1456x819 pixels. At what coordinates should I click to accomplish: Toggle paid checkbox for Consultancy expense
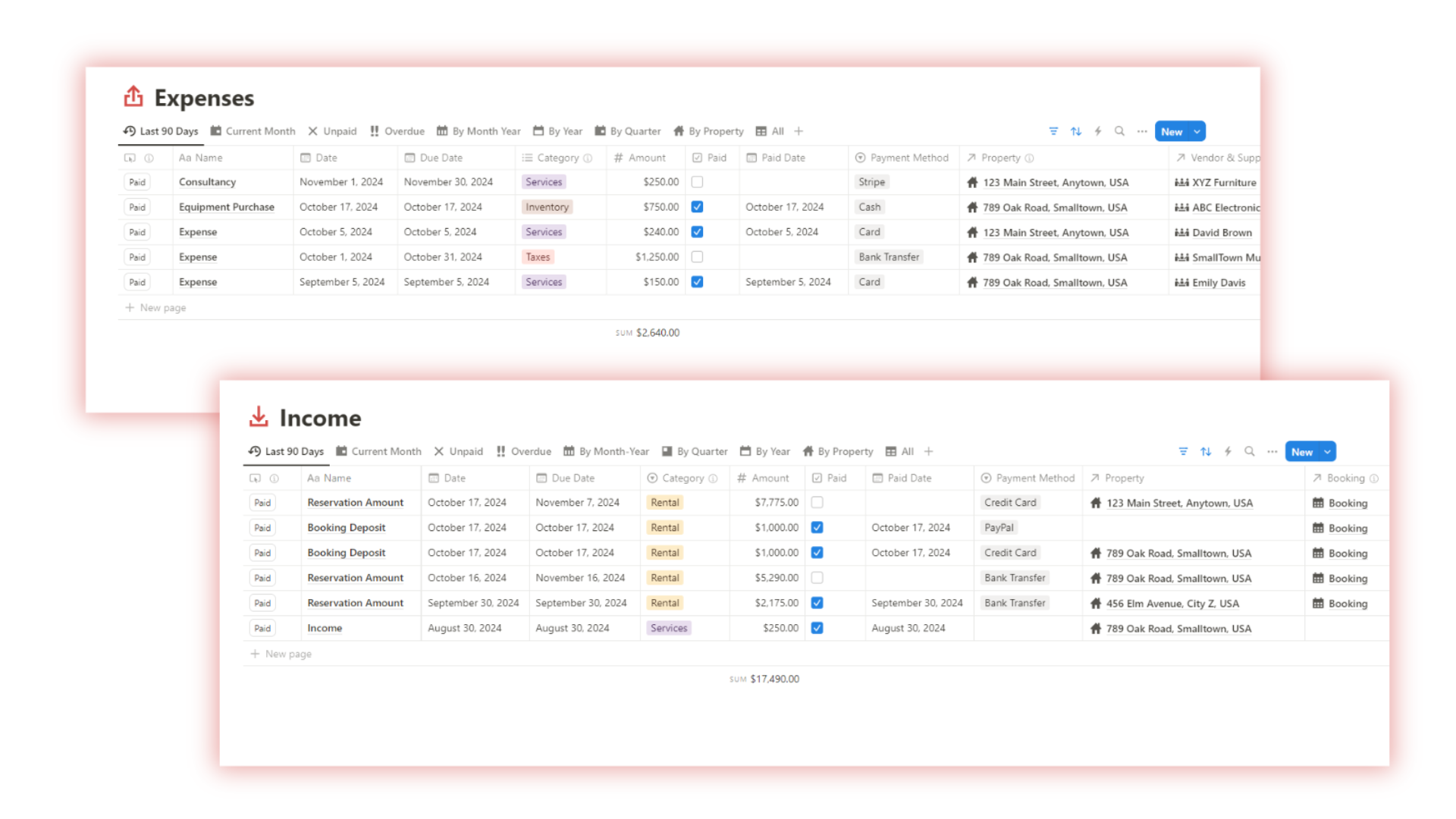pos(697,182)
